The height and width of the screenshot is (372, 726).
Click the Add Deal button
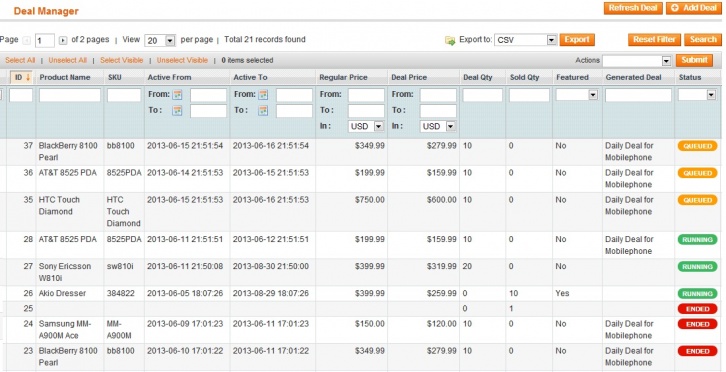pos(694,8)
